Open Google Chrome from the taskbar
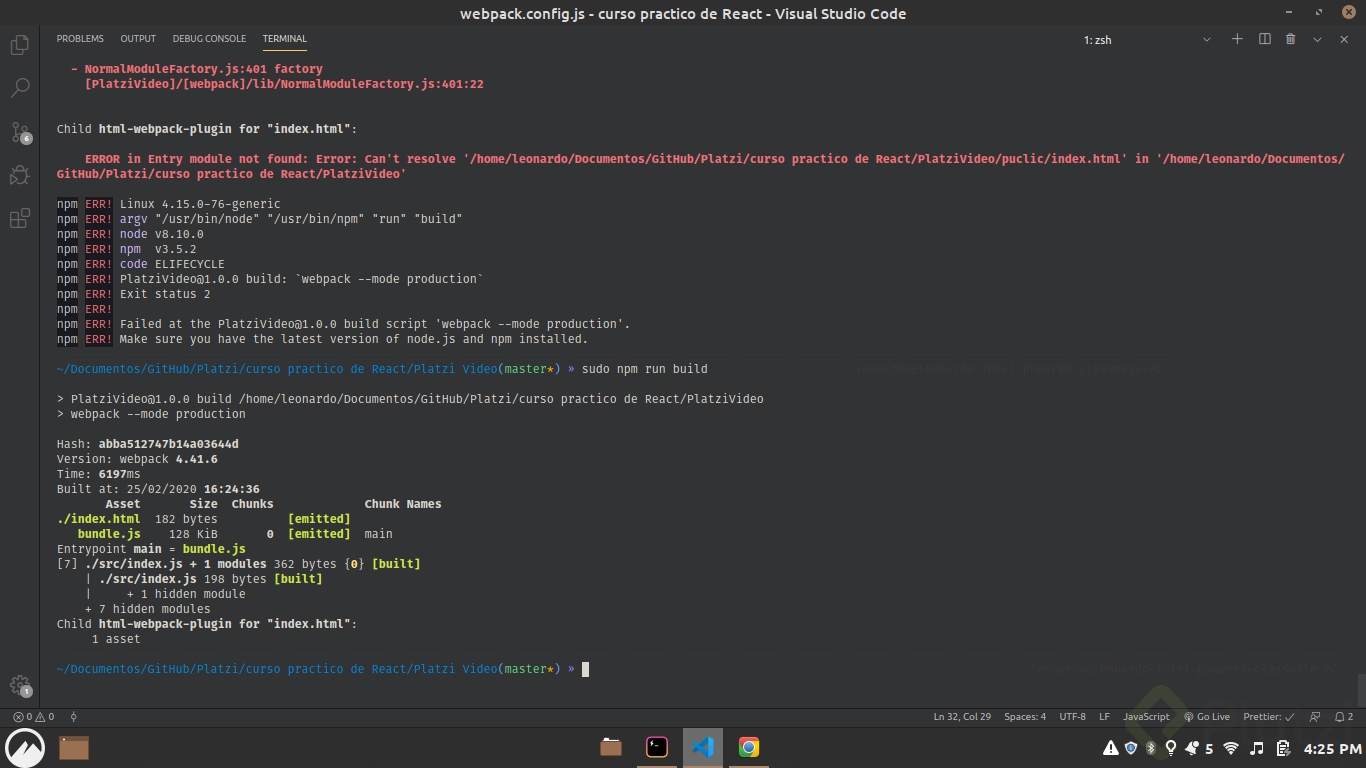Screen dimensions: 1366x768 click(x=749, y=747)
